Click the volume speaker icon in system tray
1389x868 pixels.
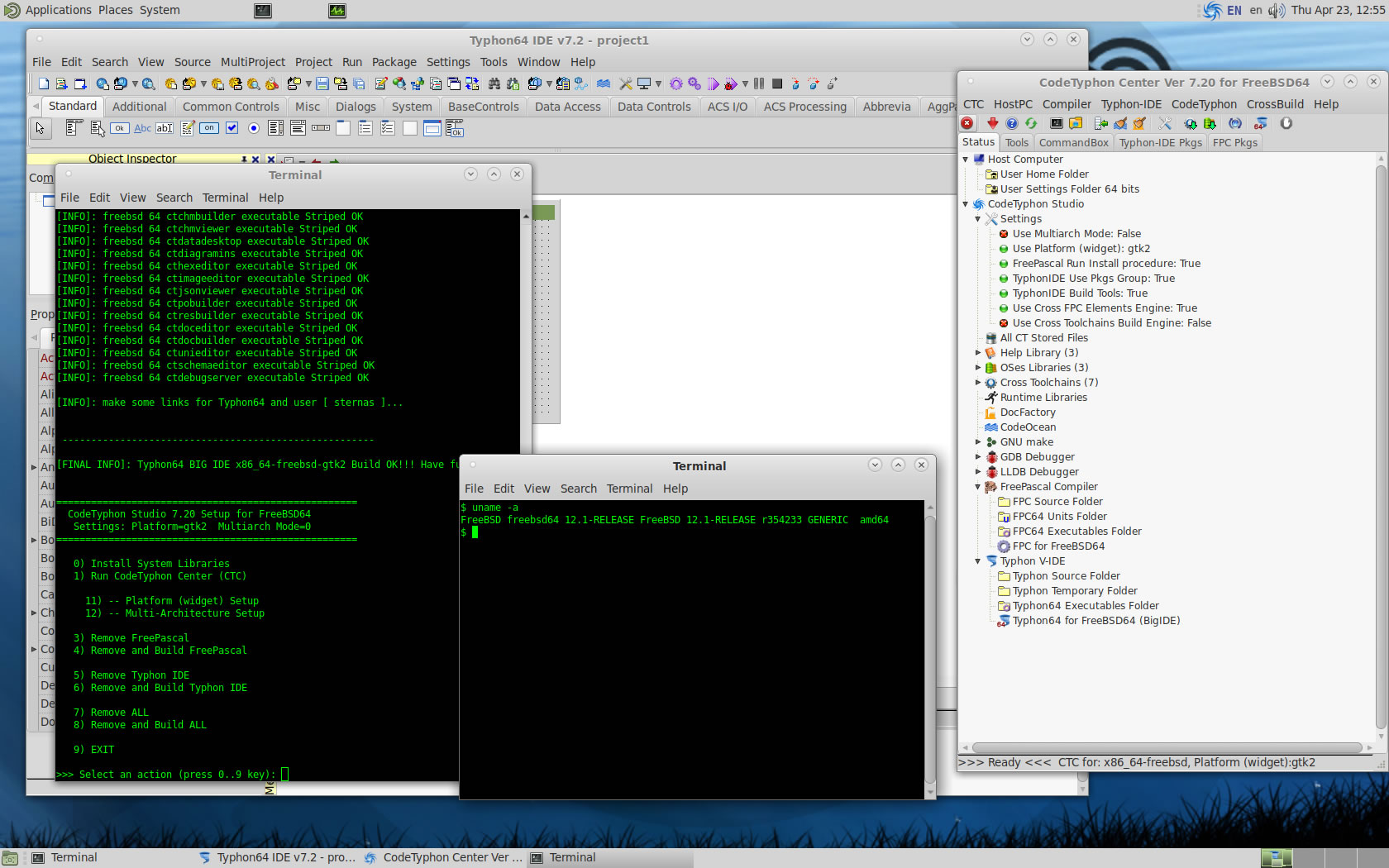[x=1277, y=10]
